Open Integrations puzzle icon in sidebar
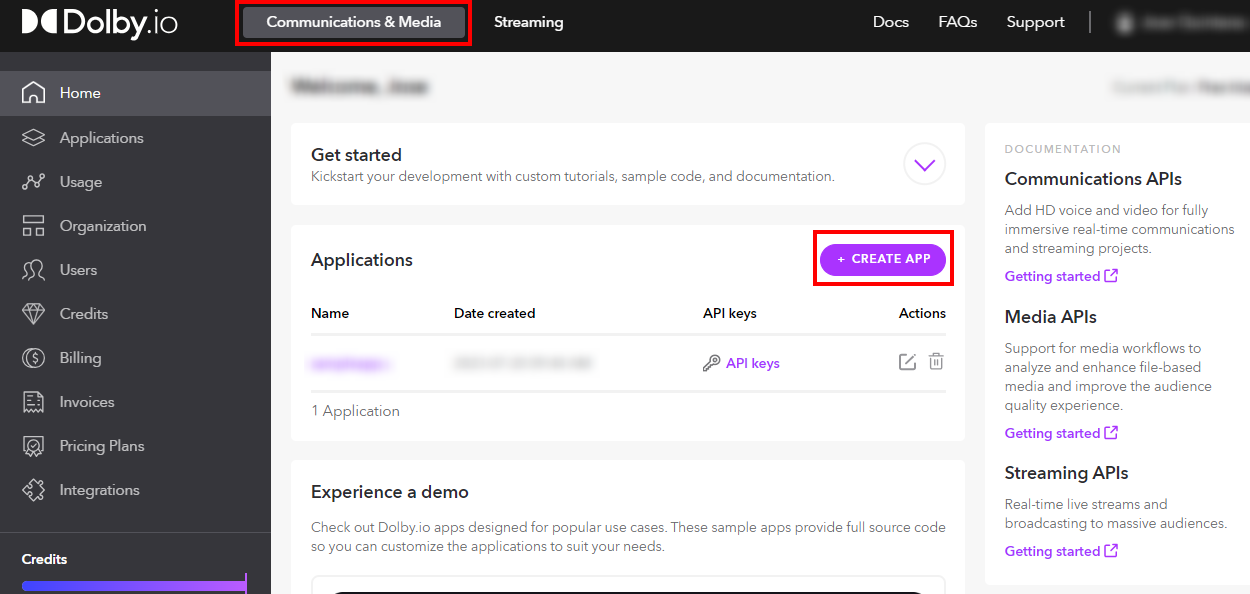Image resolution: width=1250 pixels, height=594 pixels. [x=34, y=490]
